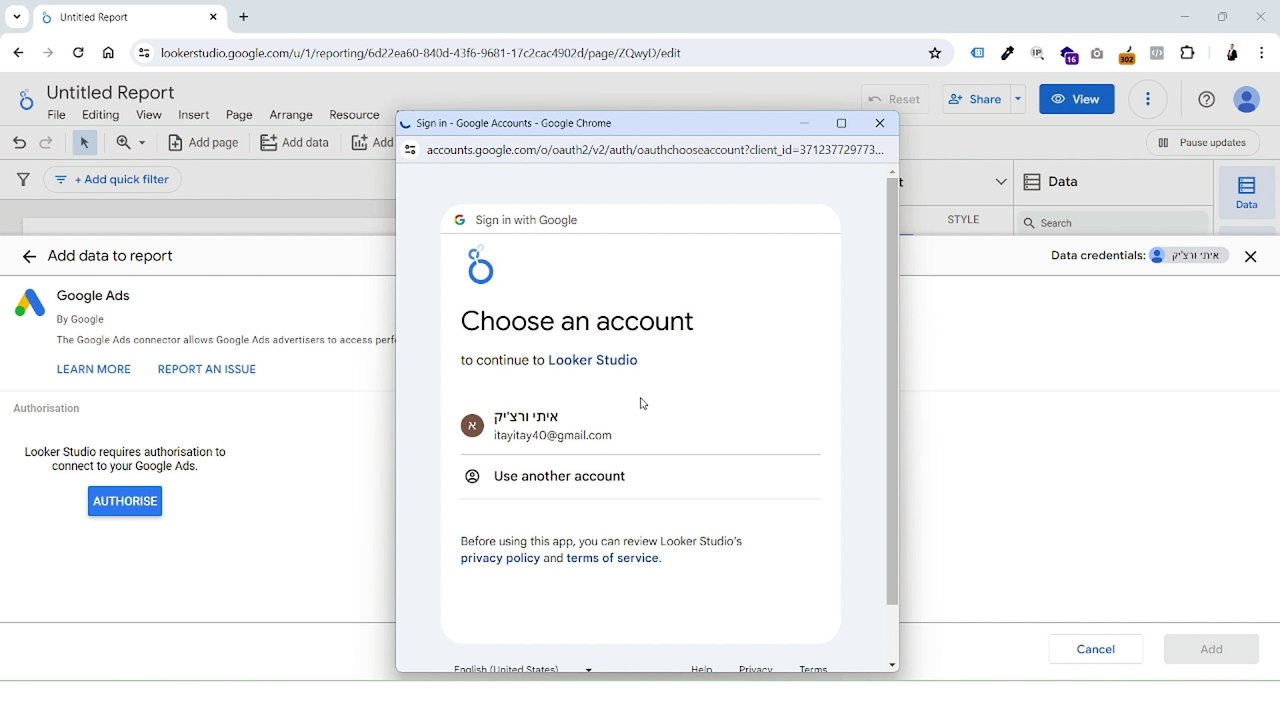
Task: Open the File menu
Action: (57, 115)
